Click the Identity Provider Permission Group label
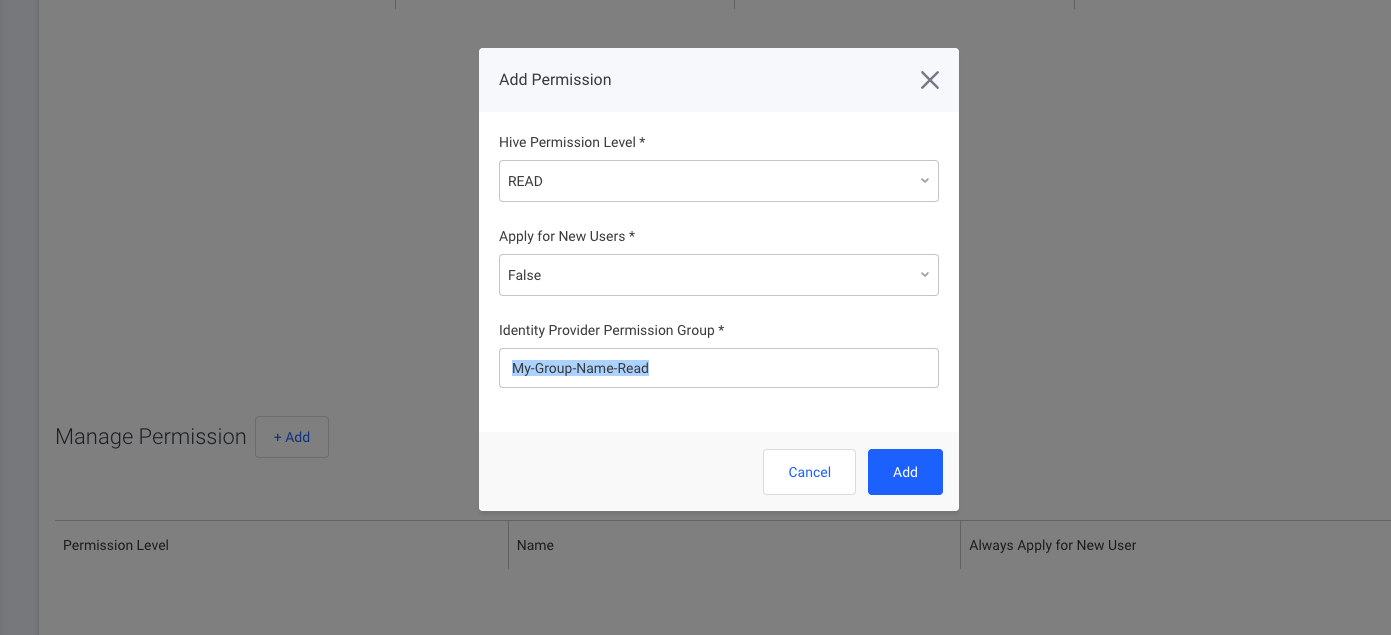The width and height of the screenshot is (1391, 635). (612, 330)
